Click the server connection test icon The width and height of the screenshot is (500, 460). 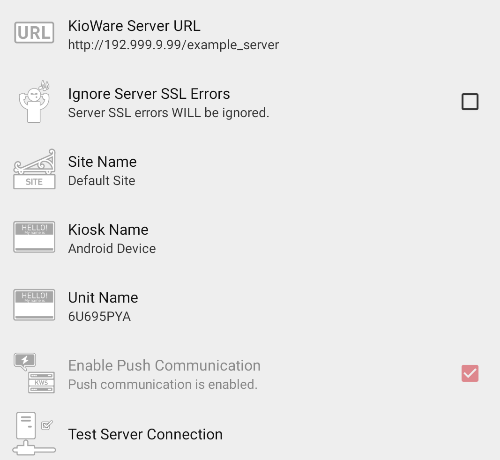click(34, 433)
